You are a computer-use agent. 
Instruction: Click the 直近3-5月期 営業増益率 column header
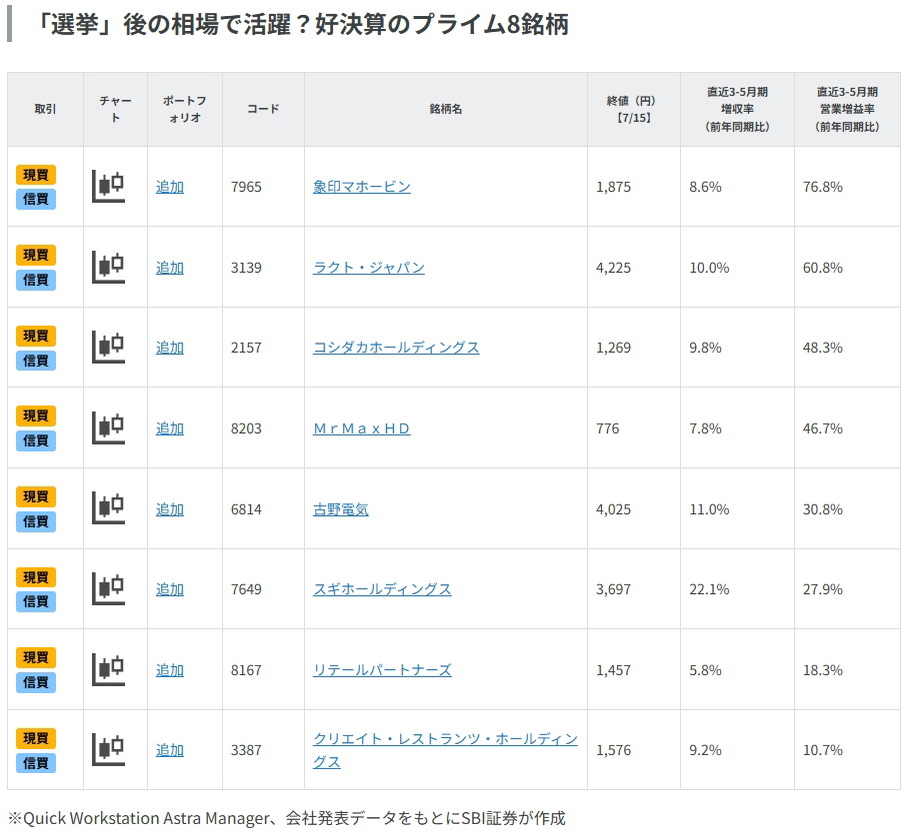847,109
